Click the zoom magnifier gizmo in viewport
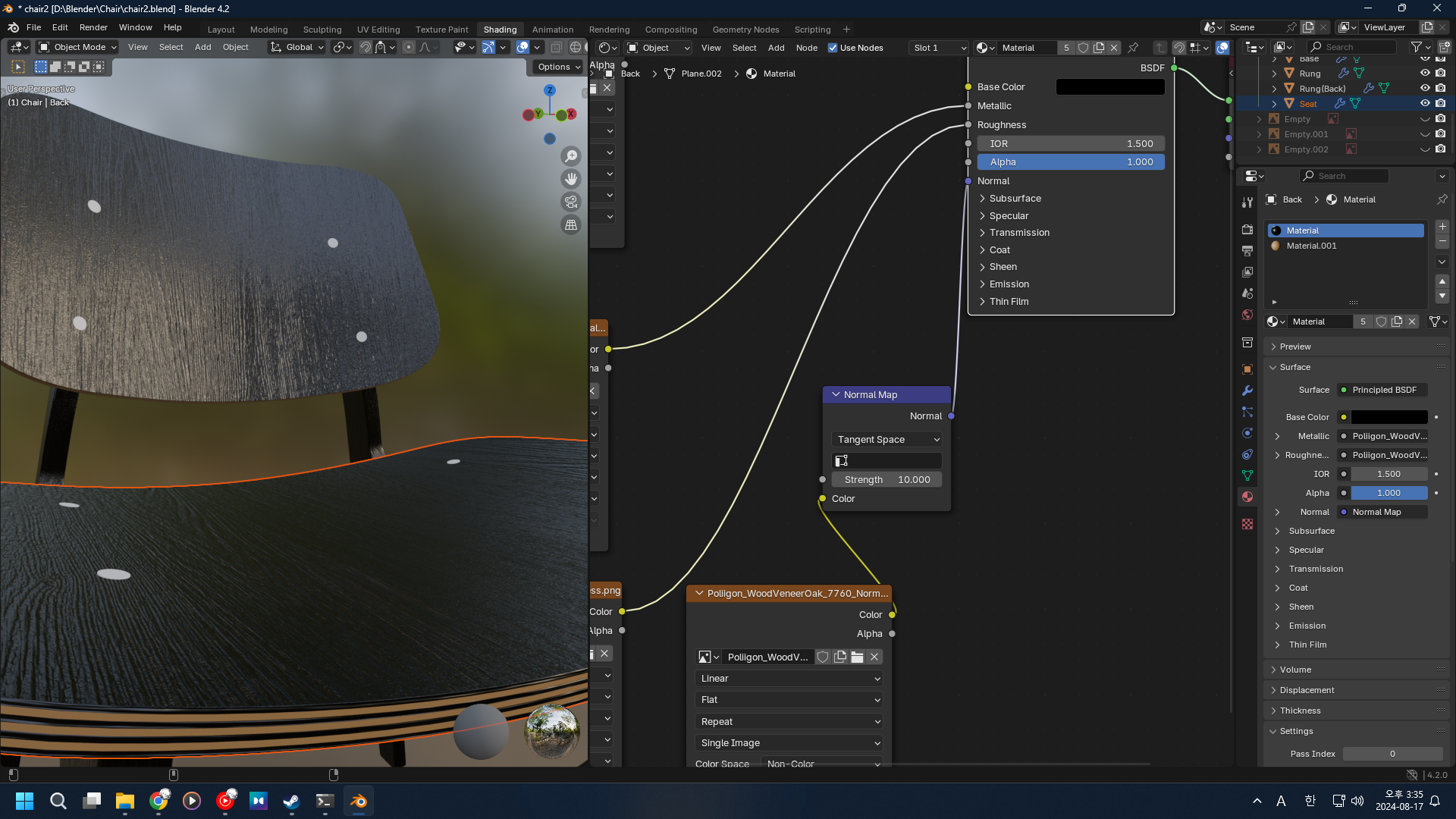The width and height of the screenshot is (1456, 819). click(x=571, y=156)
